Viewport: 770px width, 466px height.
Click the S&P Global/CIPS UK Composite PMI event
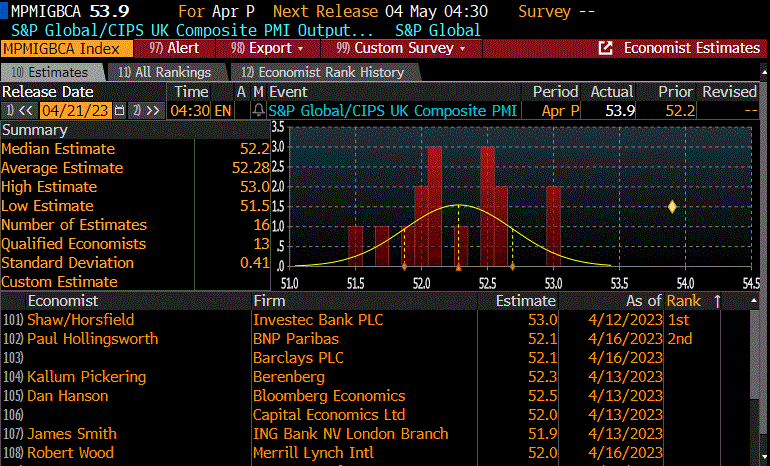pos(392,110)
